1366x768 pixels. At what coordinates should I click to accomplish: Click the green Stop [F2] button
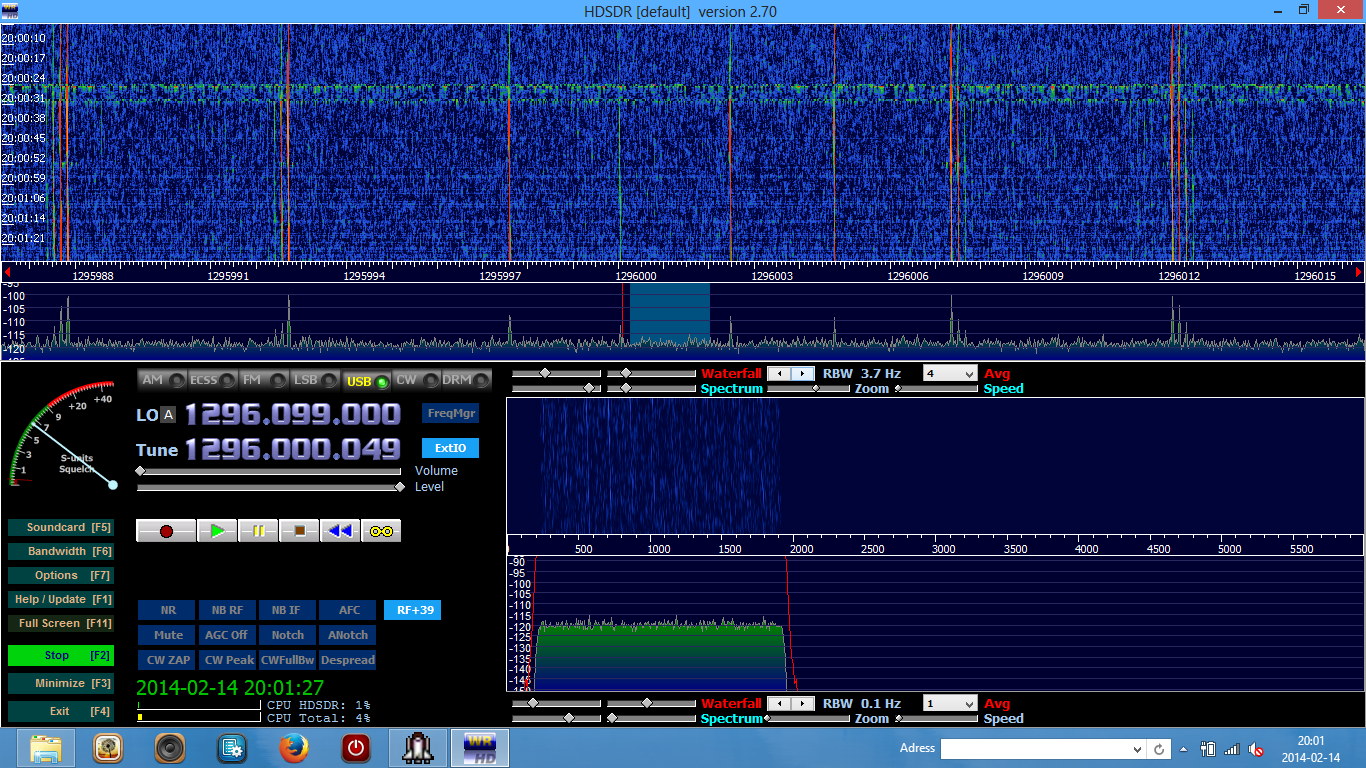click(x=60, y=655)
